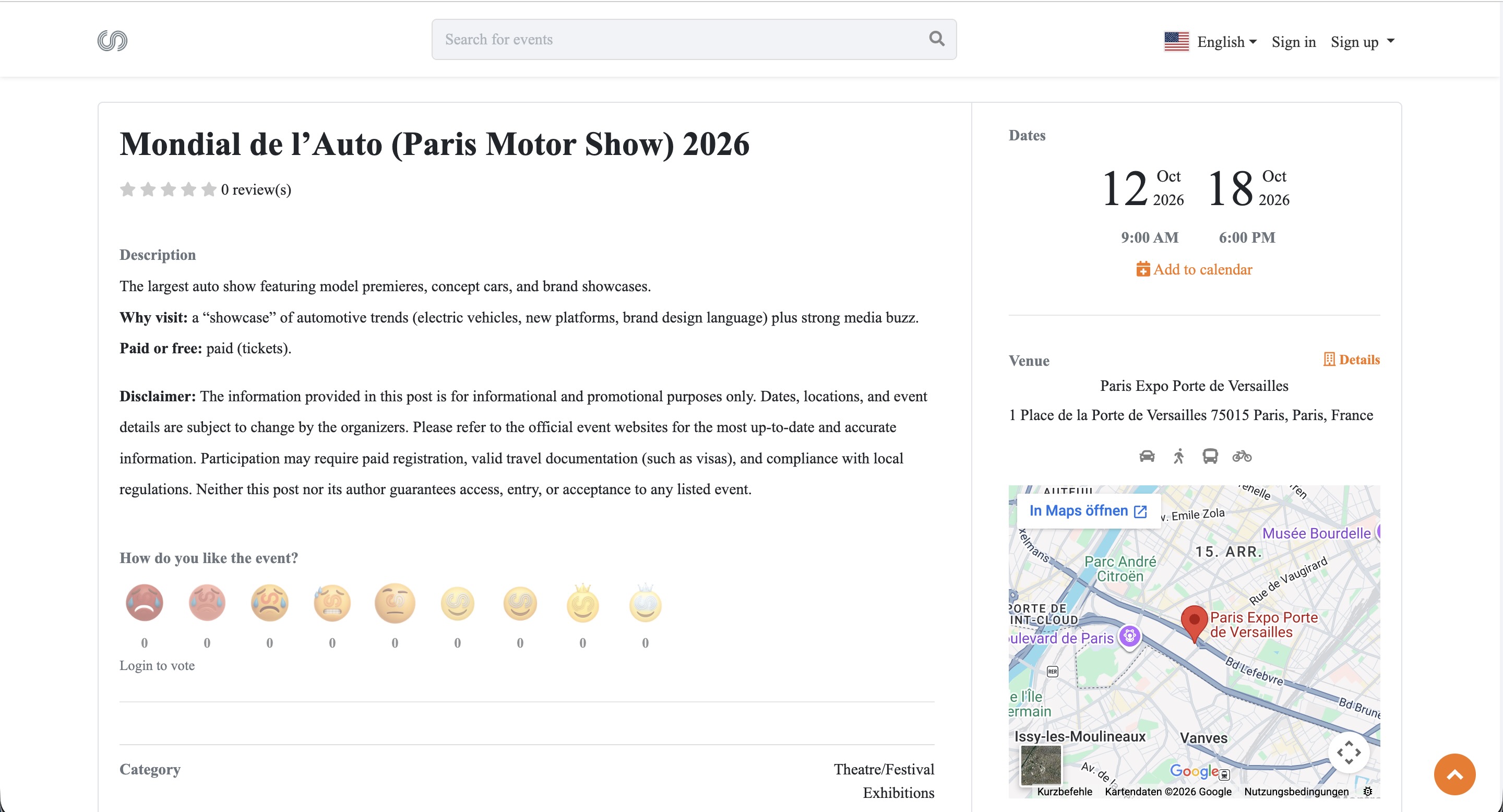Jump to top with the orange arrow button
The image size is (1503, 812).
pyautogui.click(x=1454, y=774)
